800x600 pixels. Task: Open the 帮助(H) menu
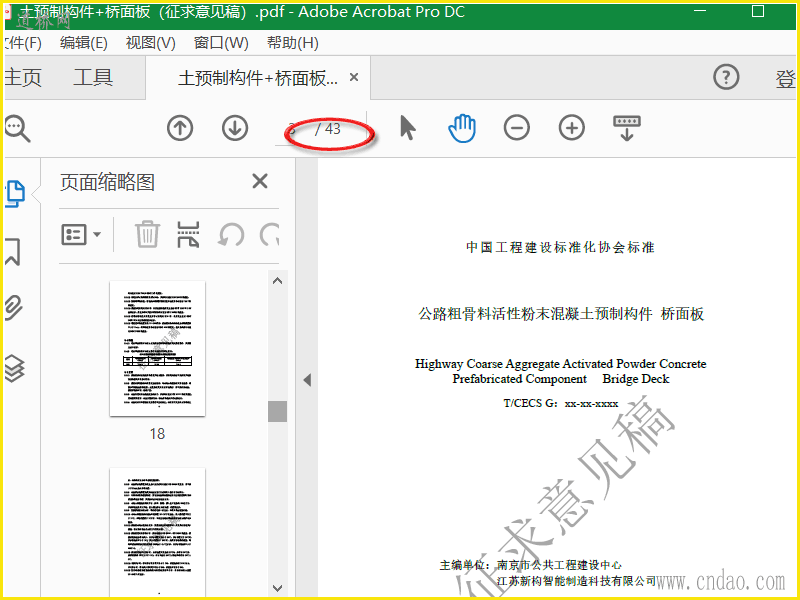point(293,43)
